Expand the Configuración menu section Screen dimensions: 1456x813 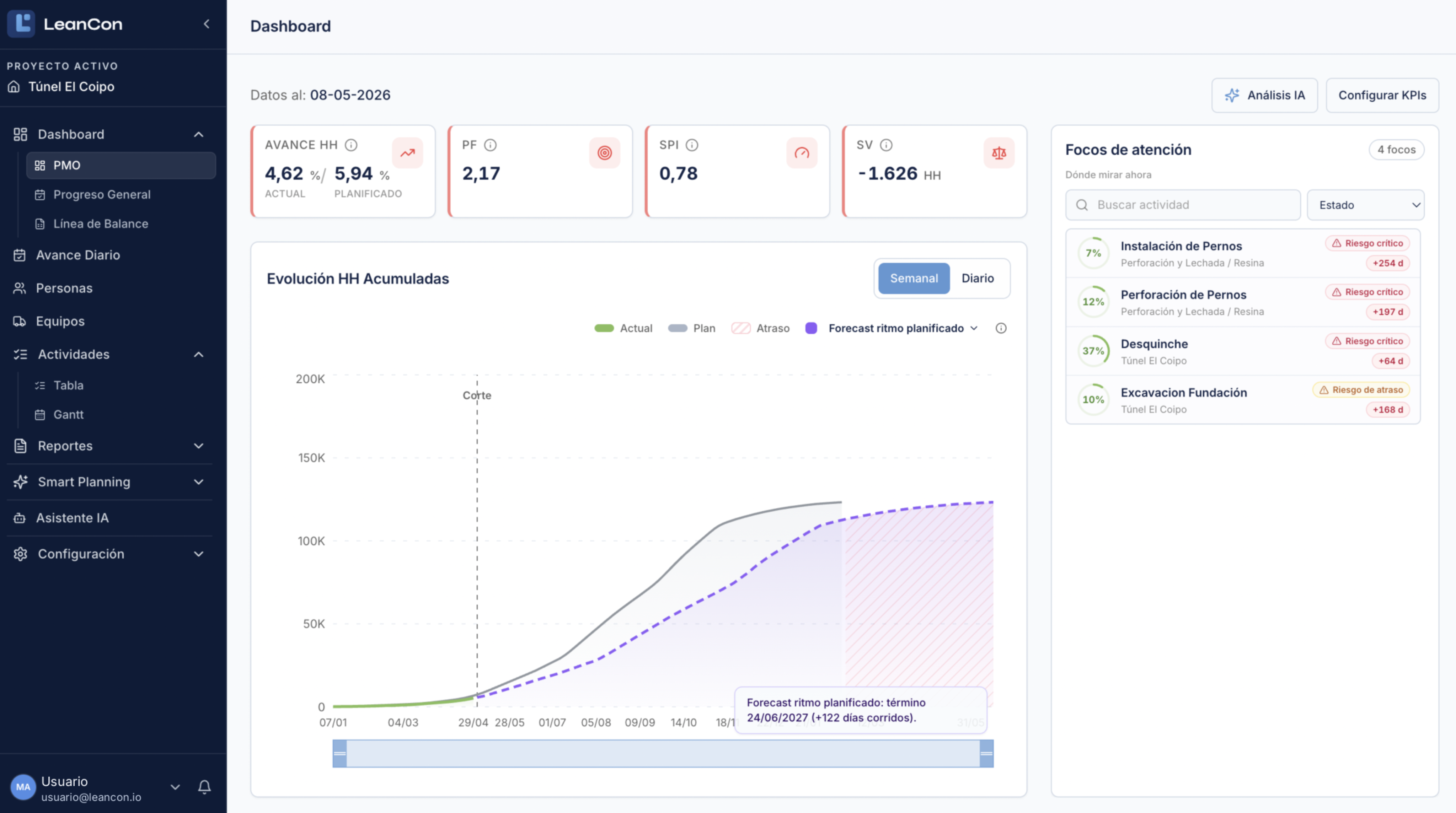pyautogui.click(x=198, y=554)
